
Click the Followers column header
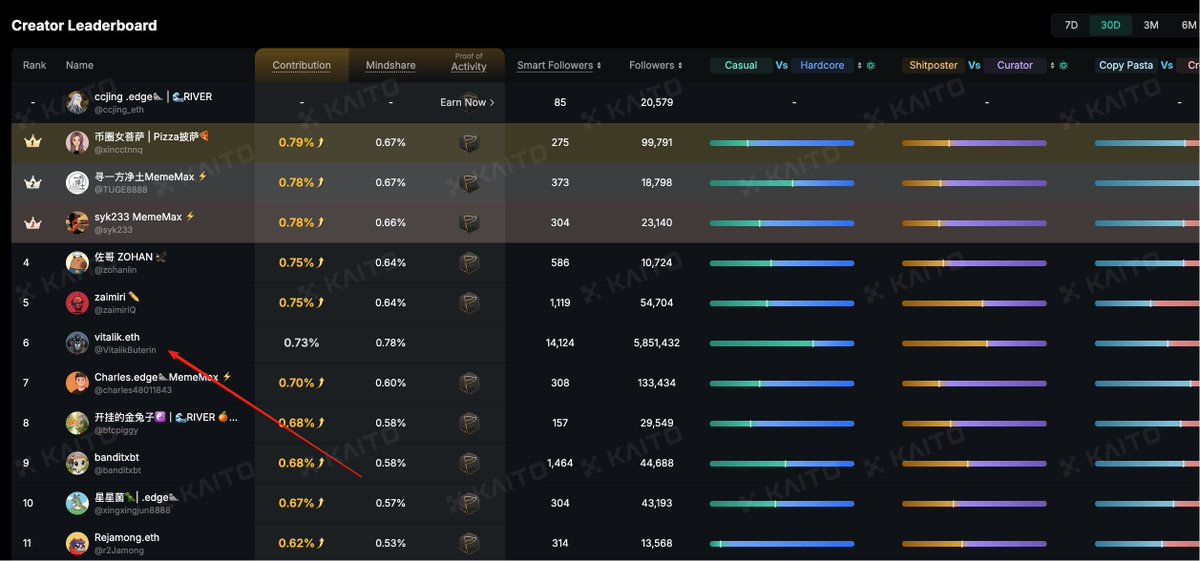pyautogui.click(x=652, y=65)
